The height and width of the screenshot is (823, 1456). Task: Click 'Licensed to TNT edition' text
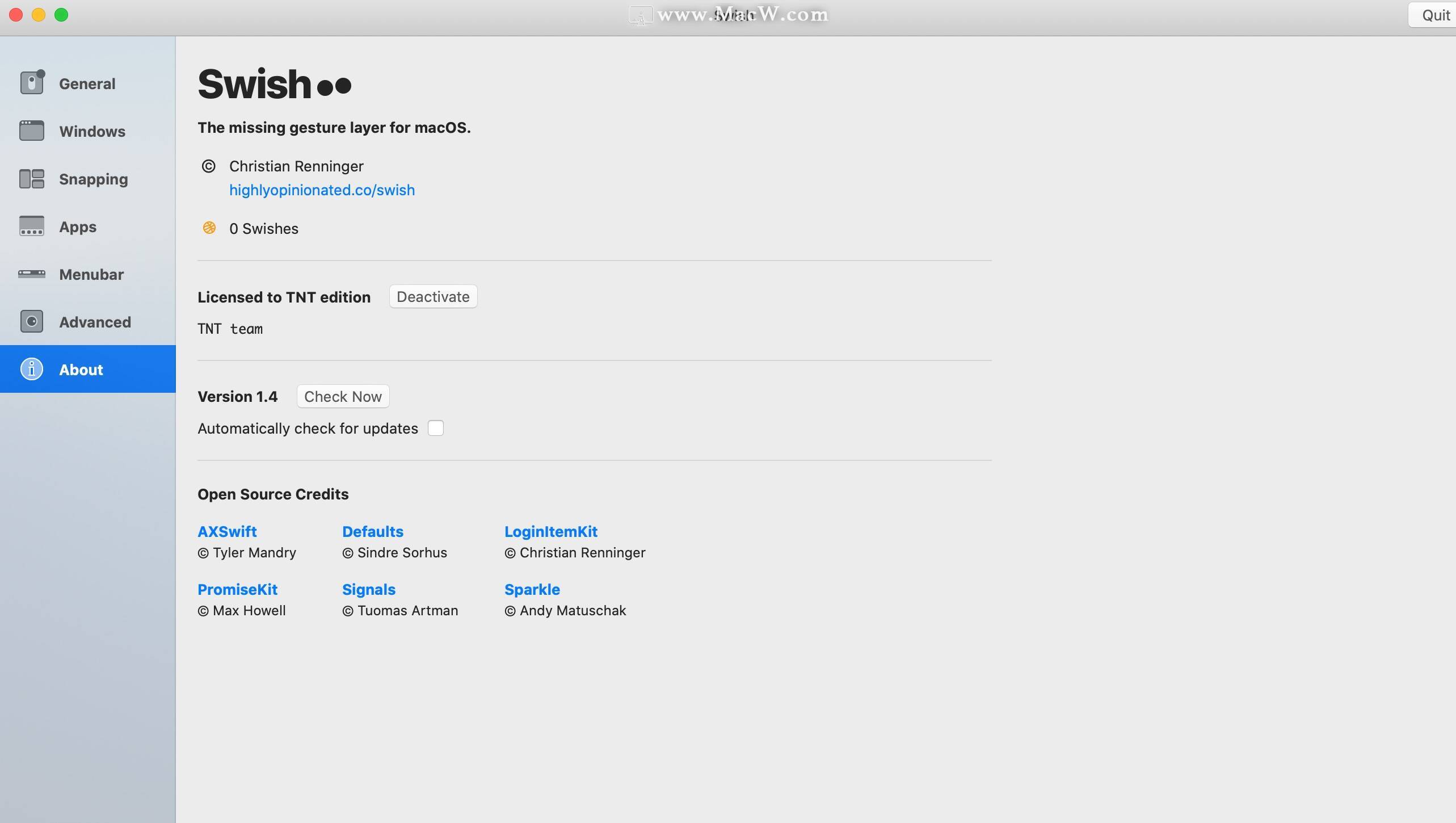tap(284, 297)
